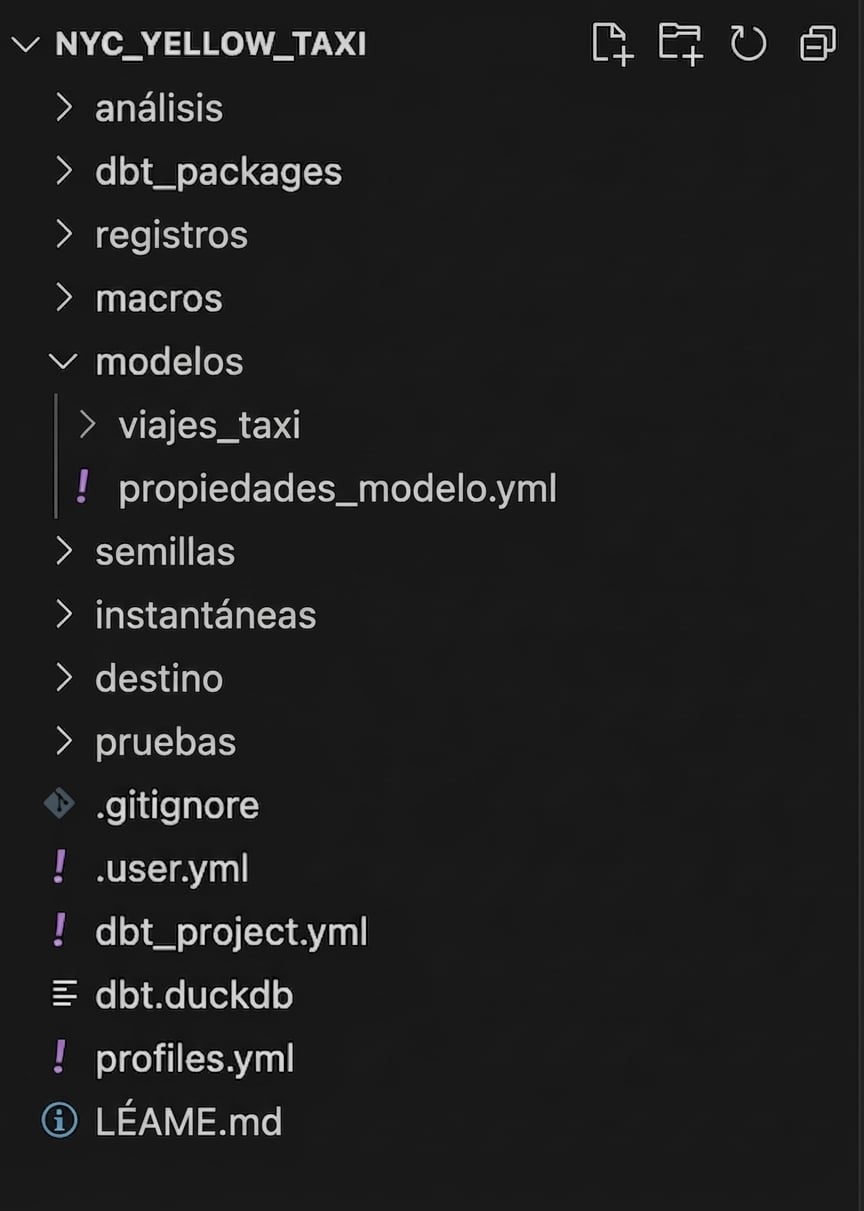Click the YAML icon beside propiedades_modelo.yml

[83, 487]
